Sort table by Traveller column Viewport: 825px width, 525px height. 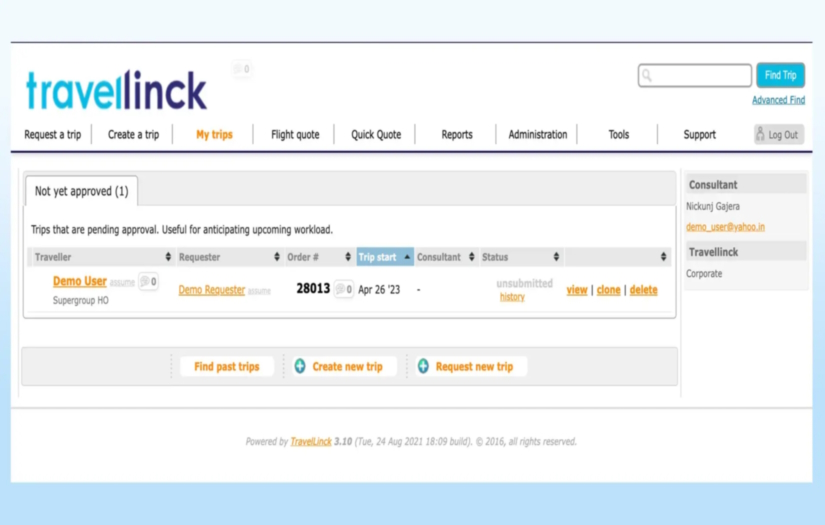102,257
